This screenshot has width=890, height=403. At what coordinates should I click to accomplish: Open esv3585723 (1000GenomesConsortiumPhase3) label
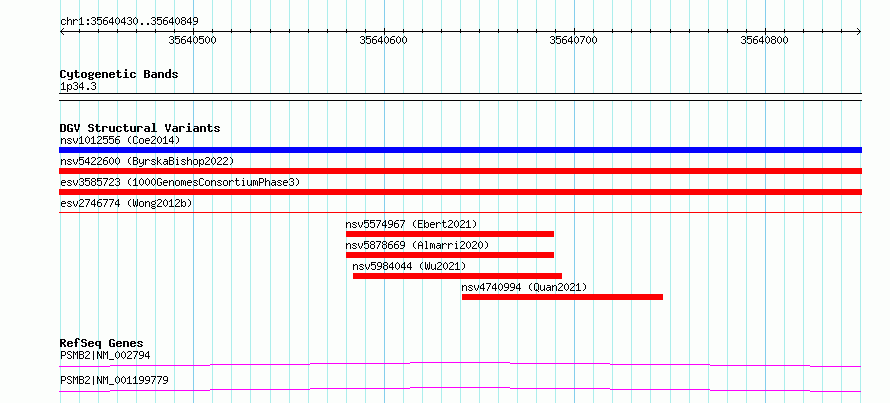[x=180, y=182]
